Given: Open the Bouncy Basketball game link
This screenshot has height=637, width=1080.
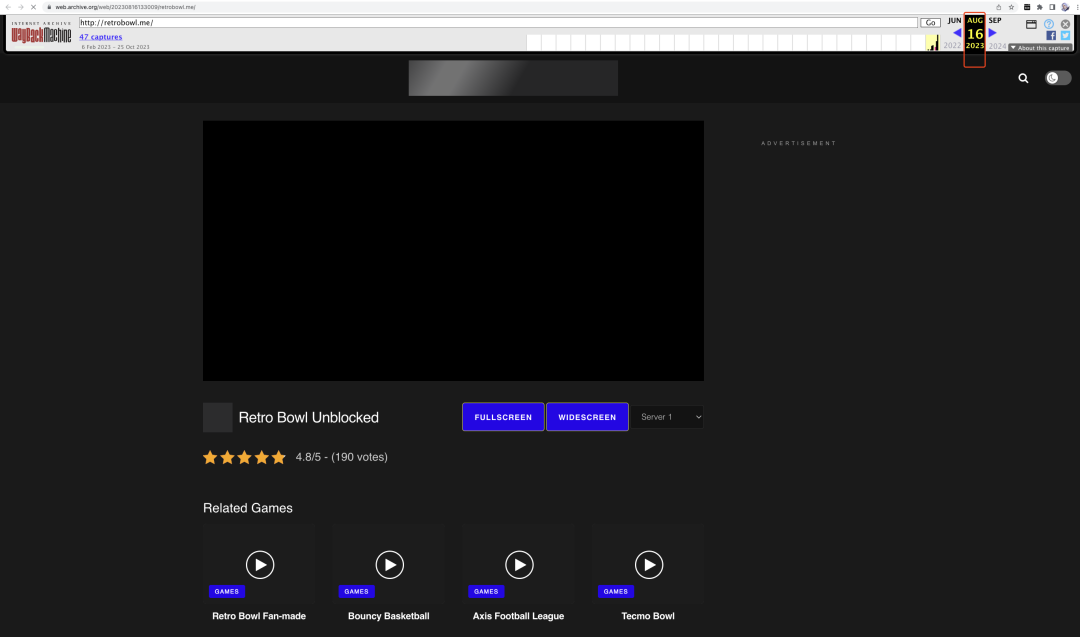Looking at the screenshot, I should pos(388,616).
